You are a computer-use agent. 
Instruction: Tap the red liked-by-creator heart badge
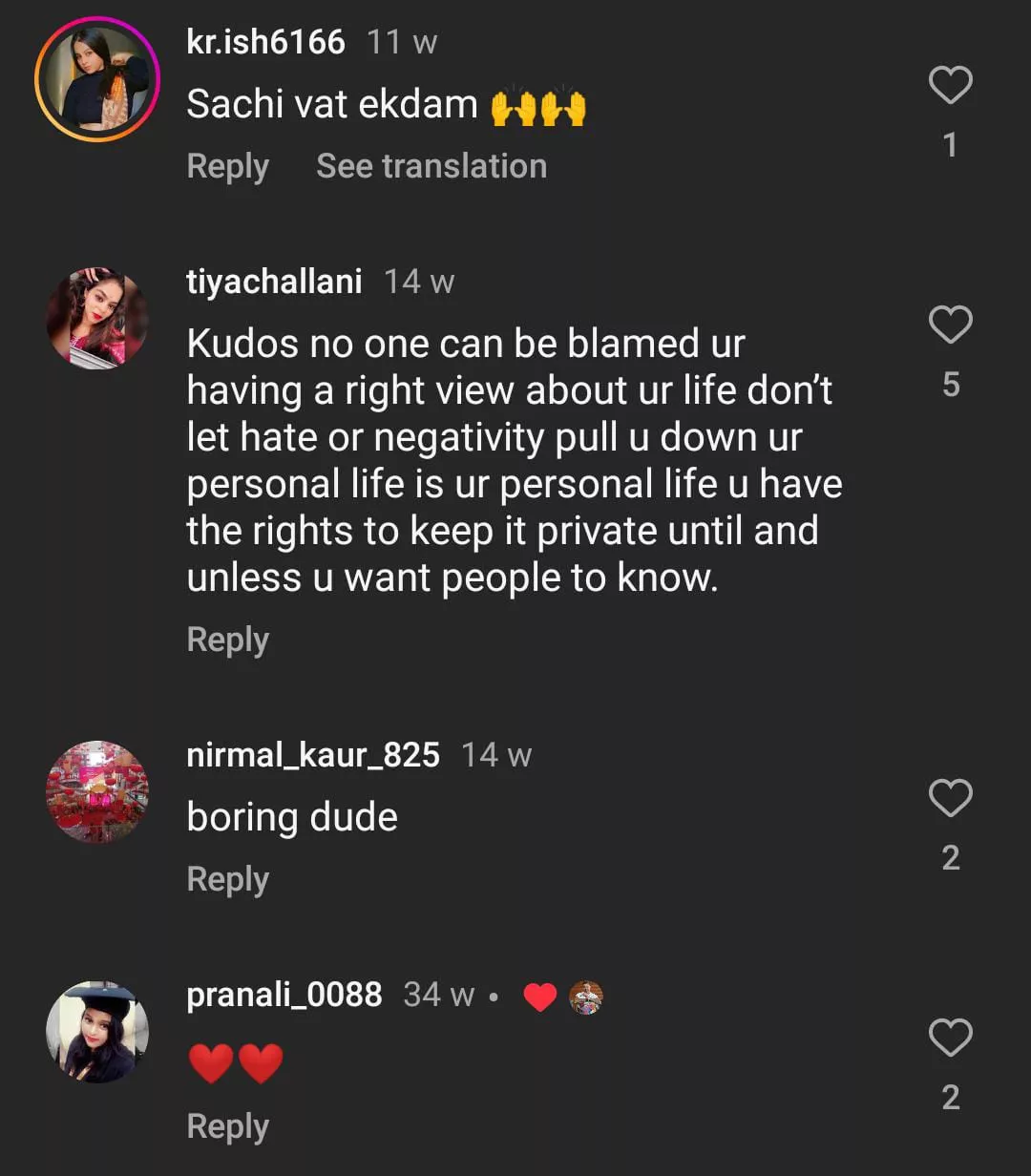tap(540, 997)
